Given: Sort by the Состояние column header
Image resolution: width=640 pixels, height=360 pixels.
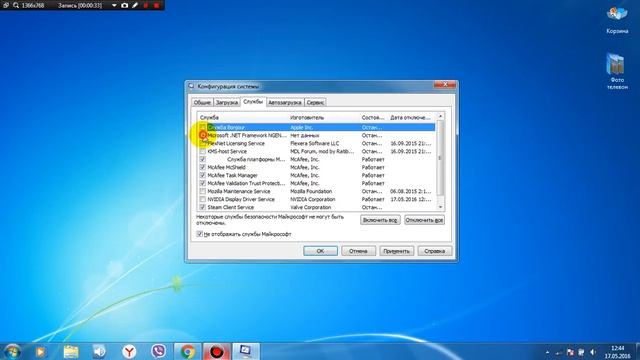Looking at the screenshot, I should (373, 118).
